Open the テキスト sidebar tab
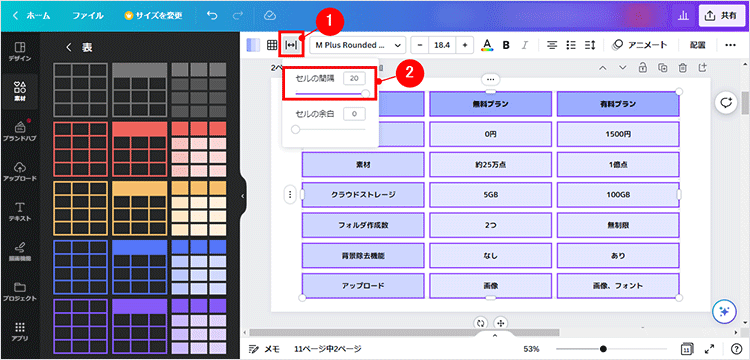The width and height of the screenshot is (750, 360). click(x=20, y=211)
